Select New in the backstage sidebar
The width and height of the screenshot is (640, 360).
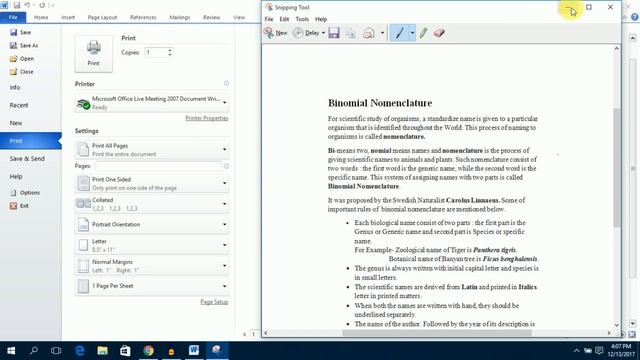(x=16, y=123)
